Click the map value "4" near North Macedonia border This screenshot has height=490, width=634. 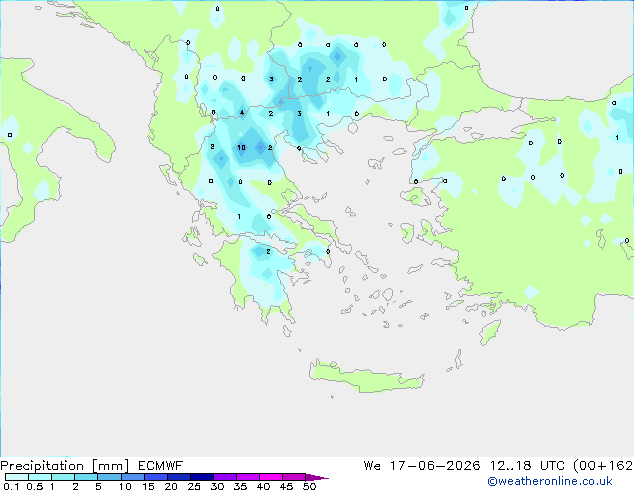[x=242, y=112]
